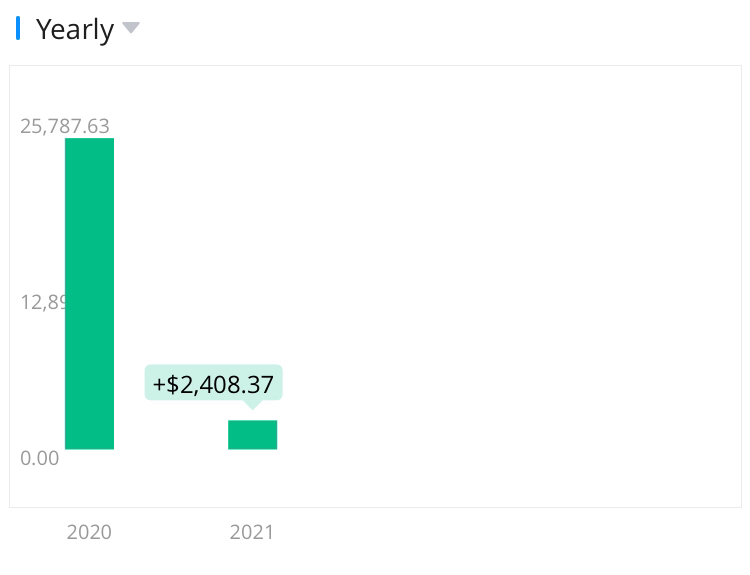Click the middle of the tall 2020 bar

89,294
